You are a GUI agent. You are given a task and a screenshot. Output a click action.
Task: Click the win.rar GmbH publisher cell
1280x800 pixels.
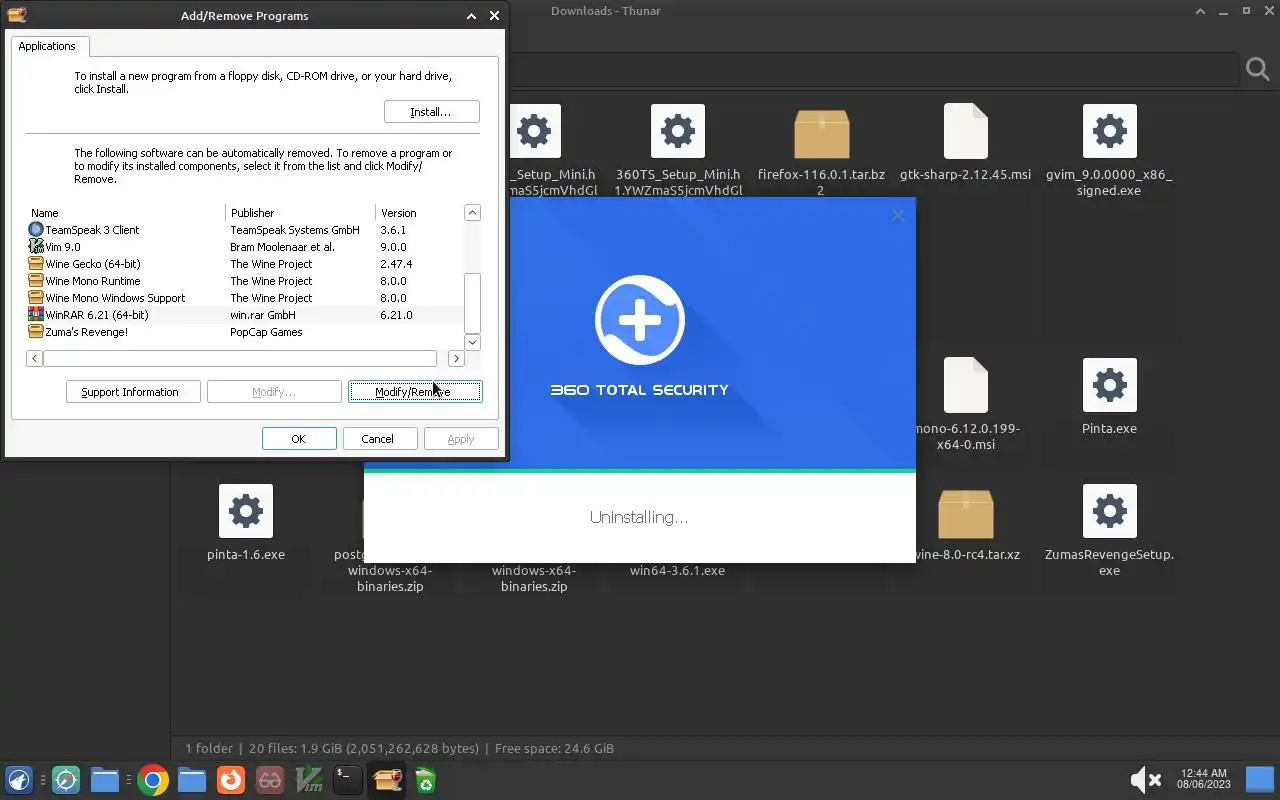(263, 315)
